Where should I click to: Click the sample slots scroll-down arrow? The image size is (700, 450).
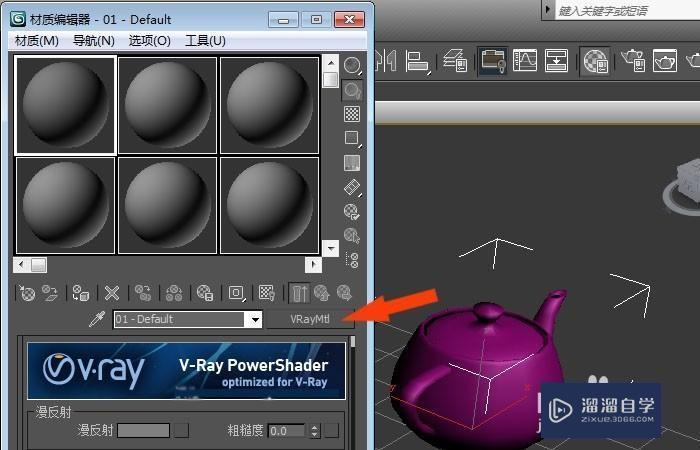(331, 248)
